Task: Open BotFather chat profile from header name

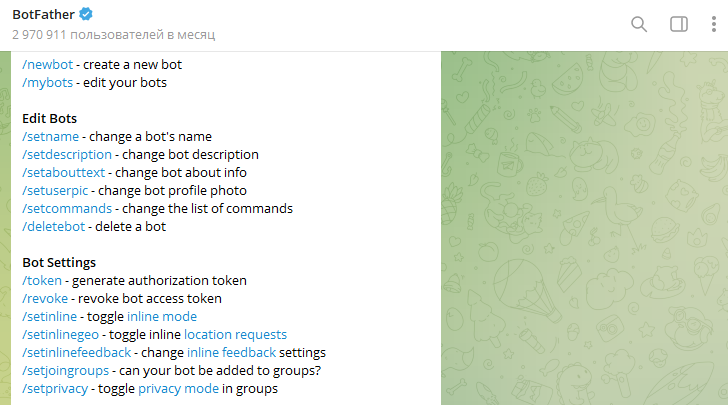Action: pyautogui.click(x=43, y=14)
